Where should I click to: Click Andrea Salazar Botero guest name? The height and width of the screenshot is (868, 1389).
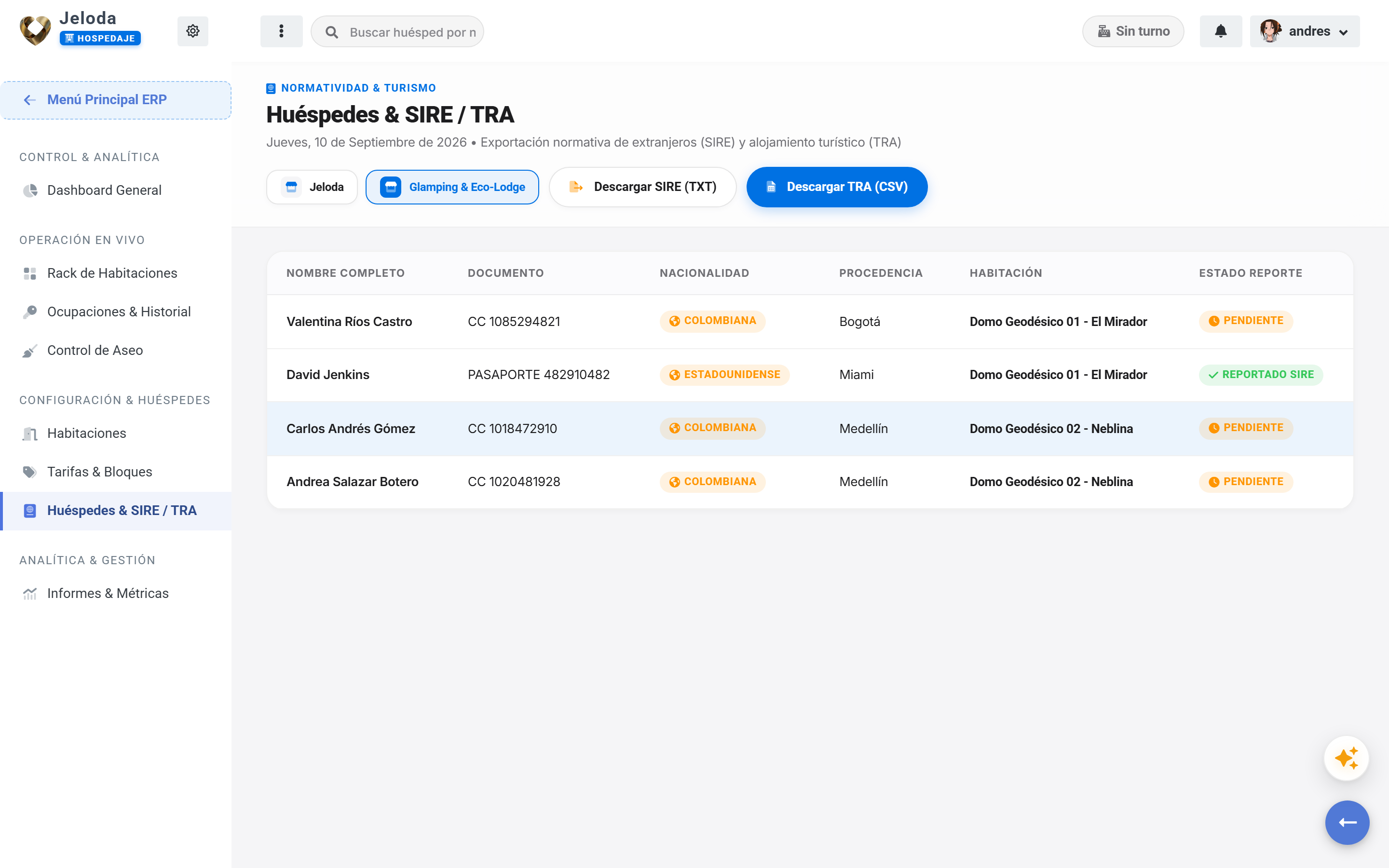point(353,482)
